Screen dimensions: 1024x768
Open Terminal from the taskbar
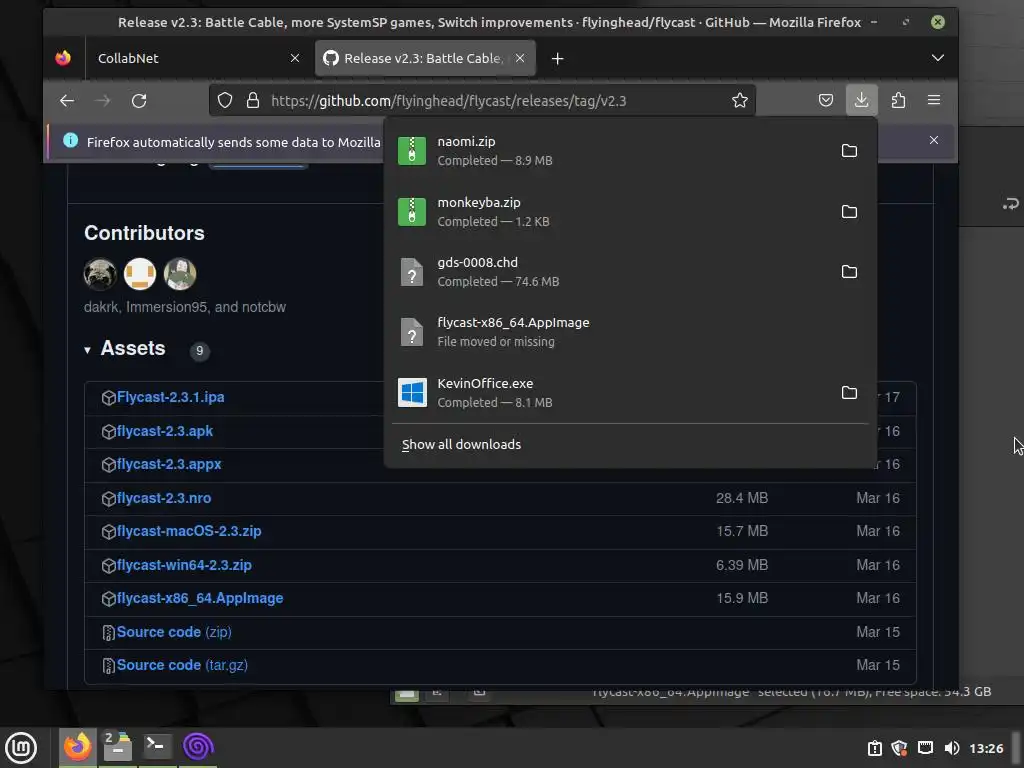[157, 746]
